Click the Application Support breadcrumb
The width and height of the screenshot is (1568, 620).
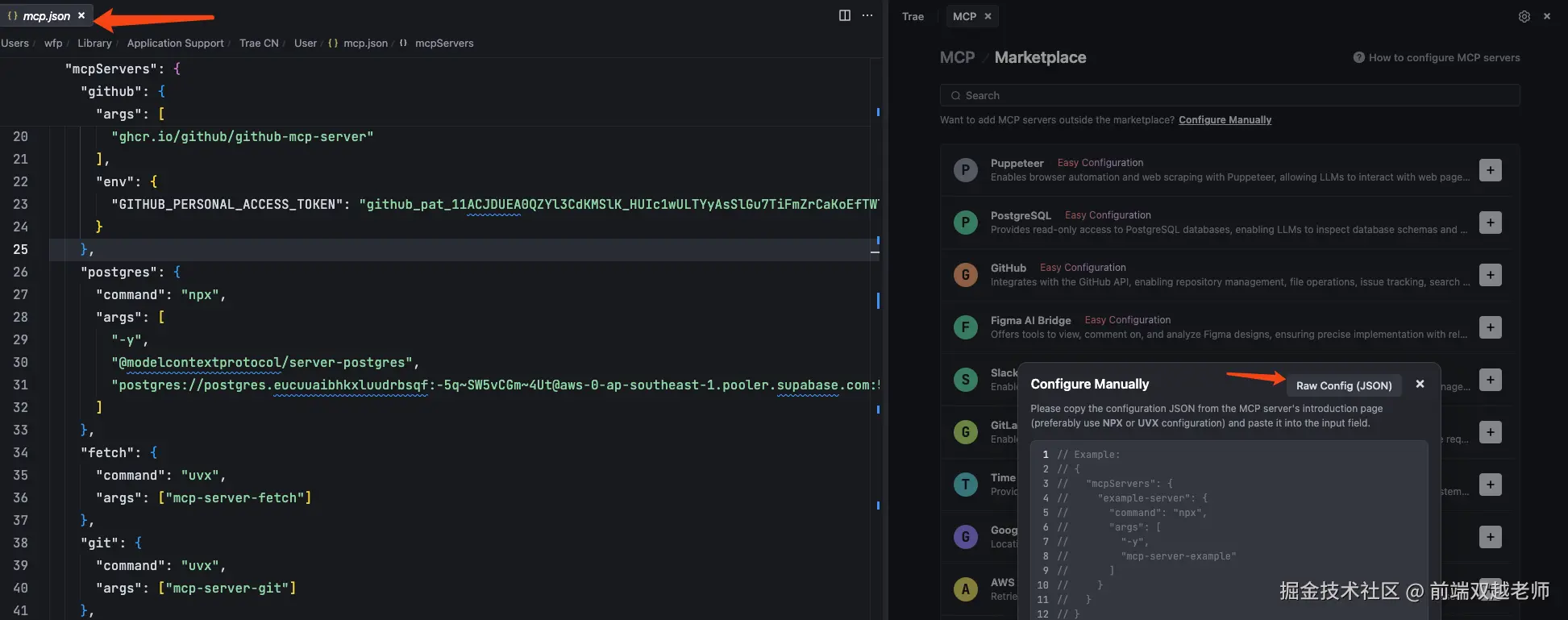tap(176, 43)
